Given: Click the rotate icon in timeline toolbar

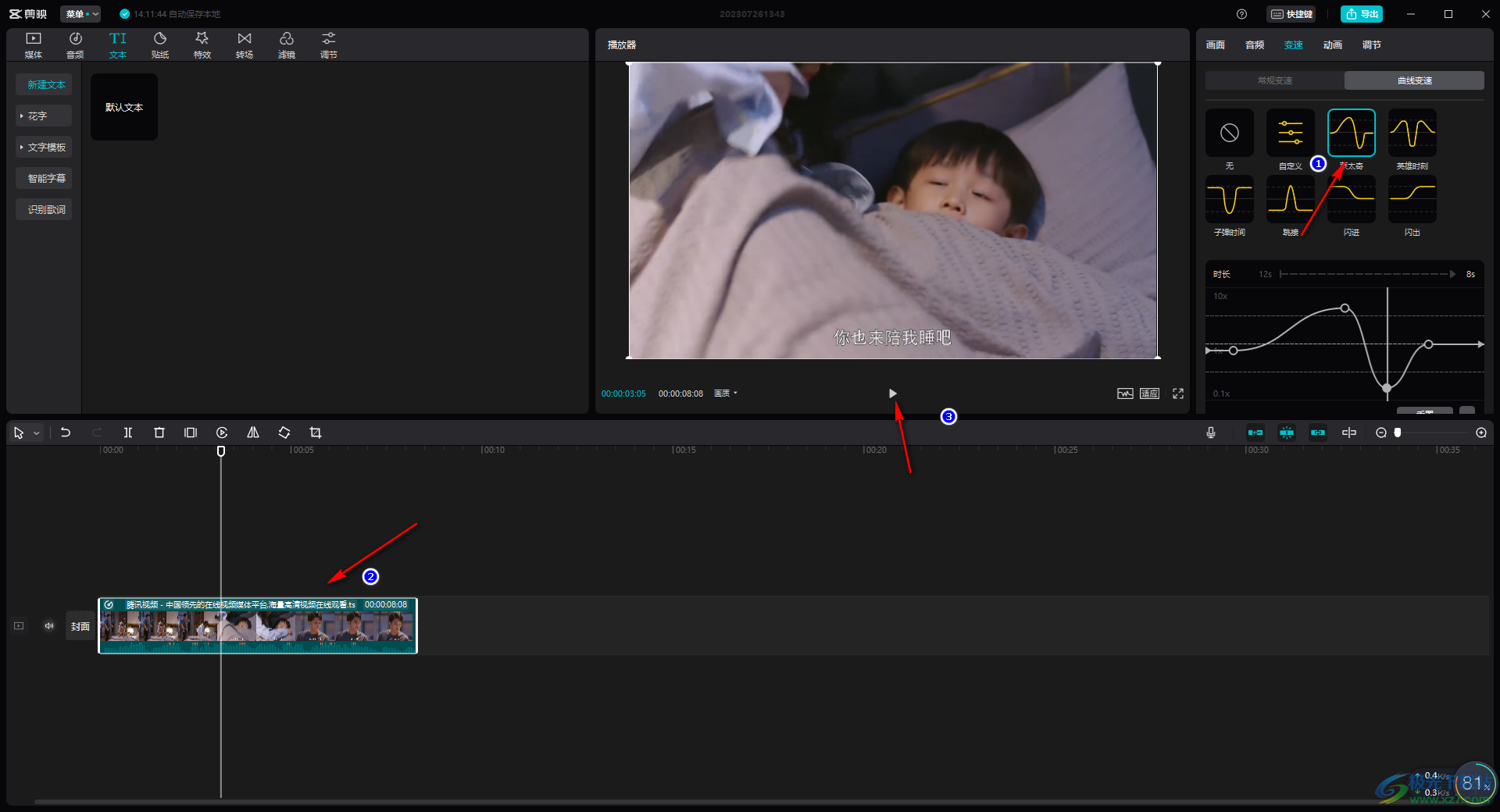Looking at the screenshot, I should (284, 433).
